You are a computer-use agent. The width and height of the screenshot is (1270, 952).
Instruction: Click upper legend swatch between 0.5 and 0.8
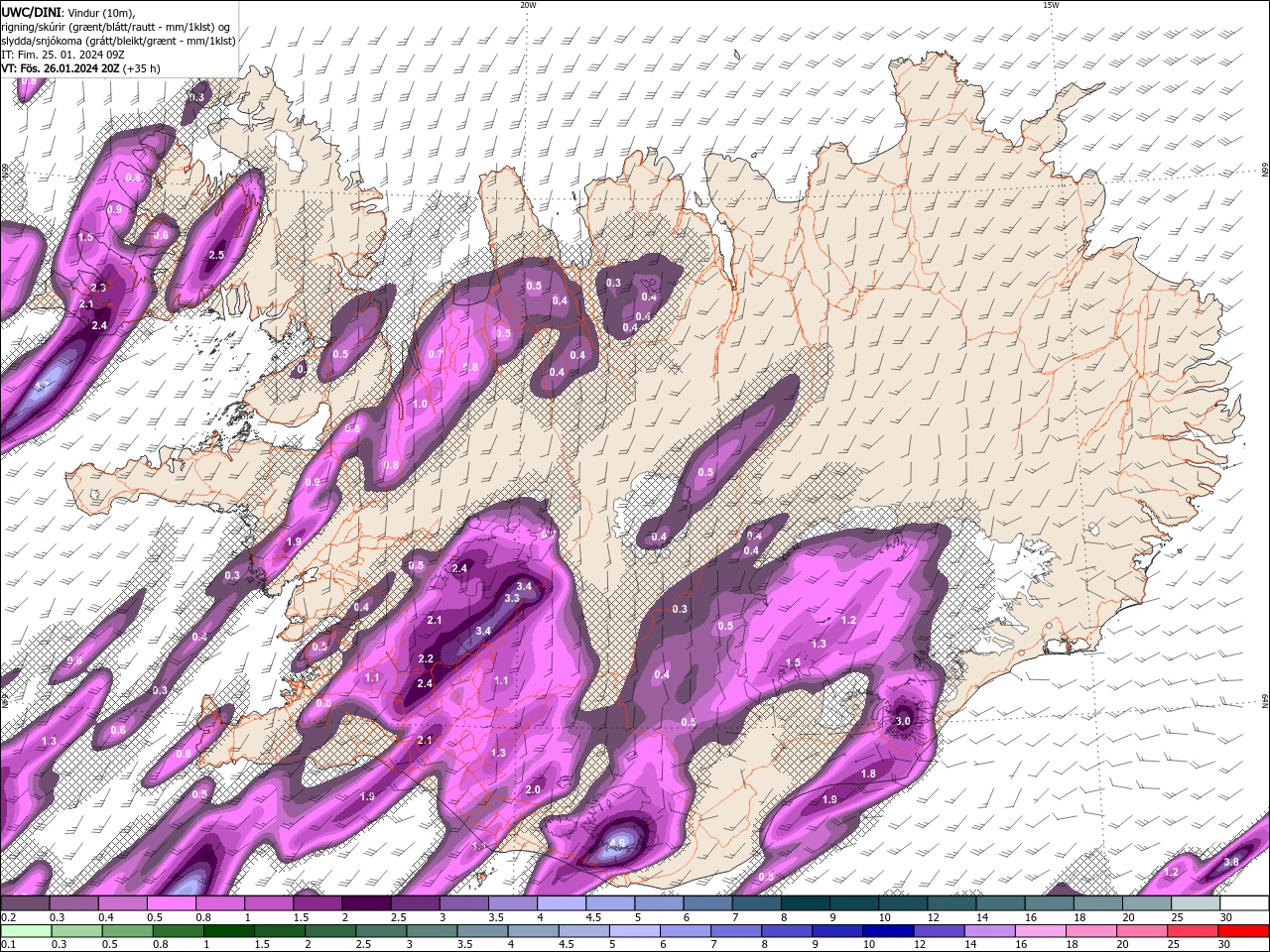(x=171, y=902)
